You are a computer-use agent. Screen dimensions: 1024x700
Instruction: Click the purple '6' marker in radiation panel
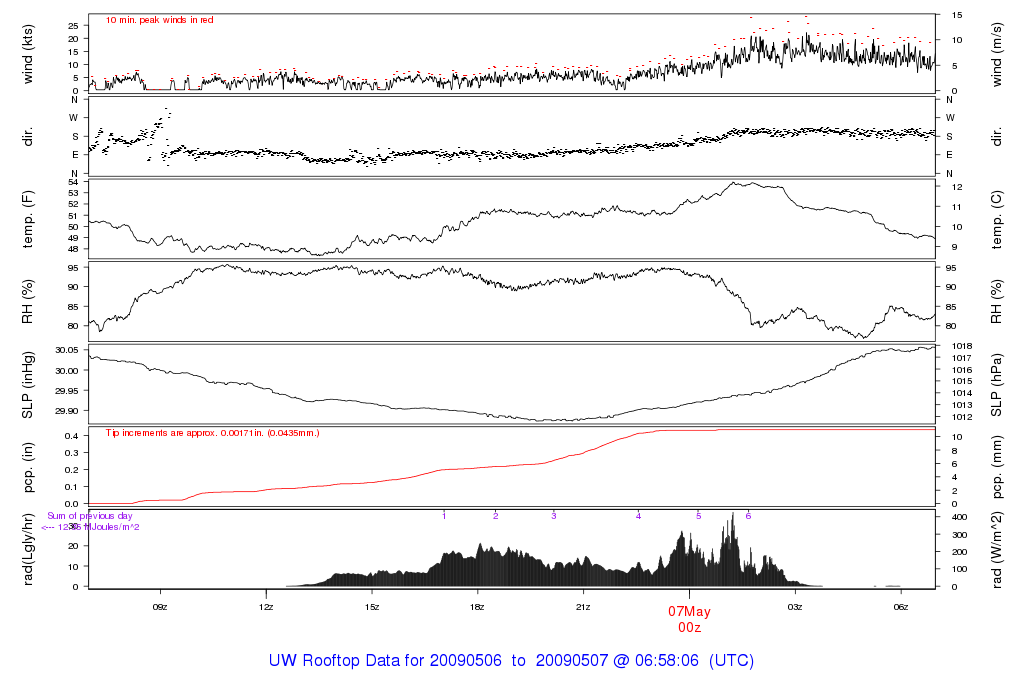pos(748,516)
